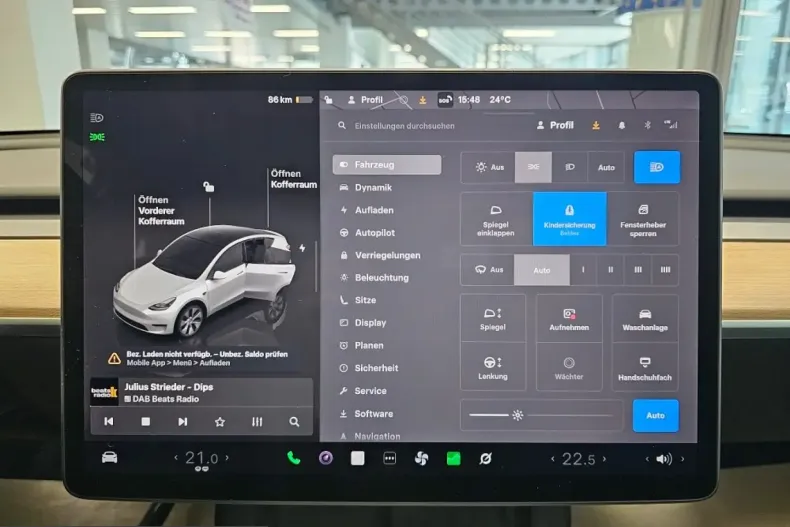Open the Handschuhfach glovebox
This screenshot has width=790, height=527.
(x=645, y=368)
